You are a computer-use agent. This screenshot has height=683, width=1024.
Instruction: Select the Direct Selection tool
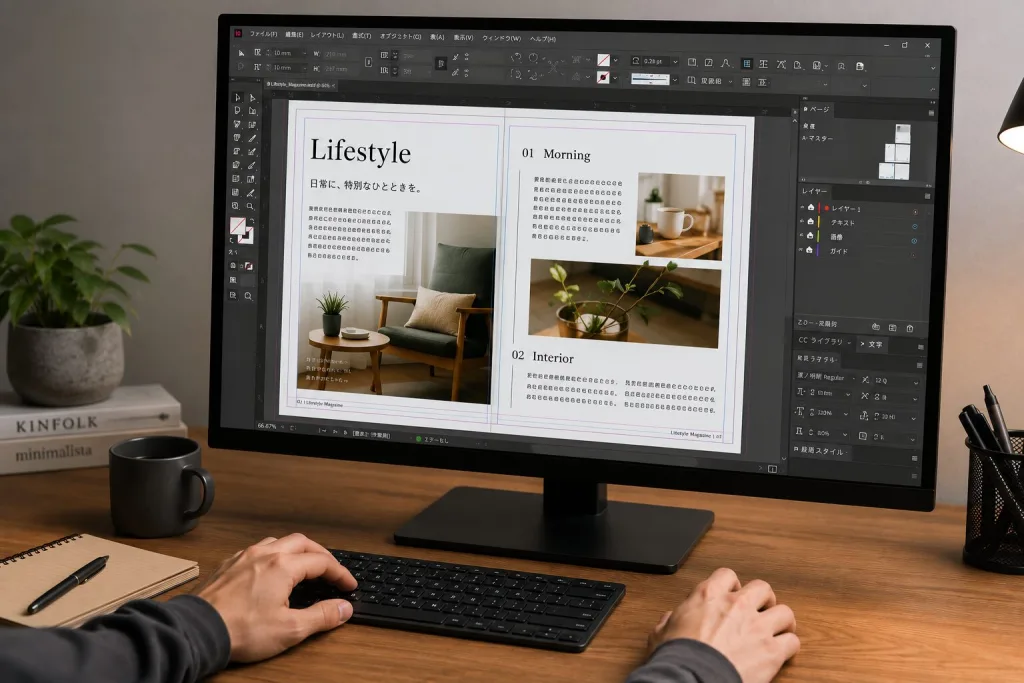252,98
